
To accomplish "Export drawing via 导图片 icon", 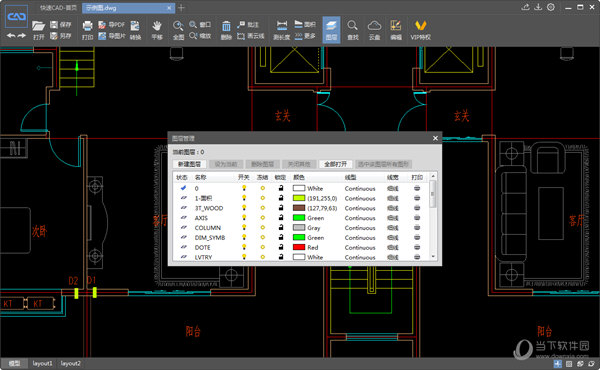I will point(111,36).
